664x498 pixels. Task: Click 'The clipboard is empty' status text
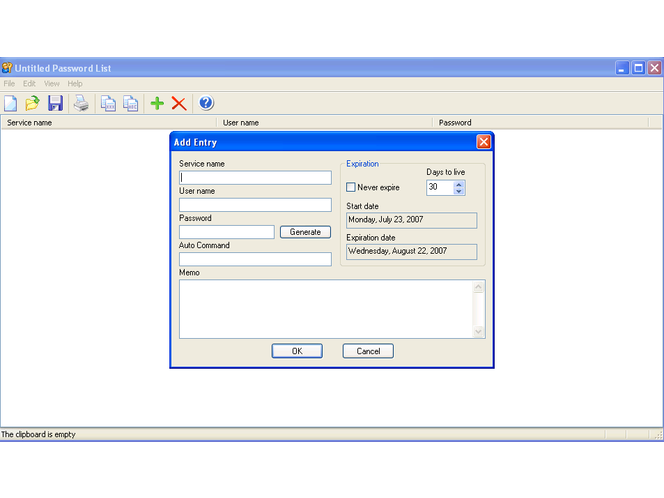[x=38, y=434]
